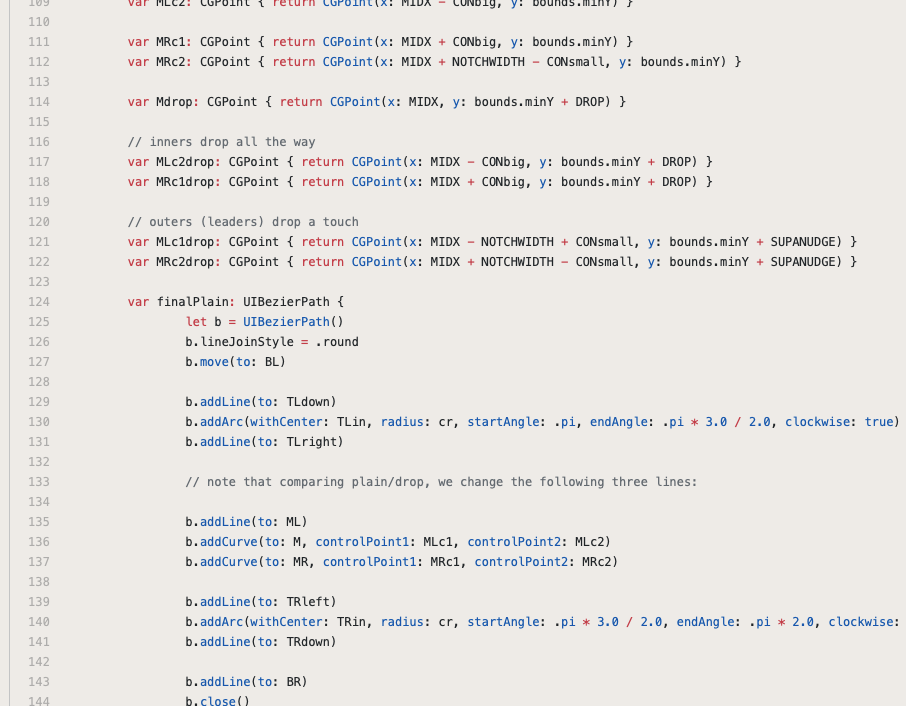Viewport: 906px width, 706px height.
Task: Select line number 117 in the gutter
Action: pos(39,162)
